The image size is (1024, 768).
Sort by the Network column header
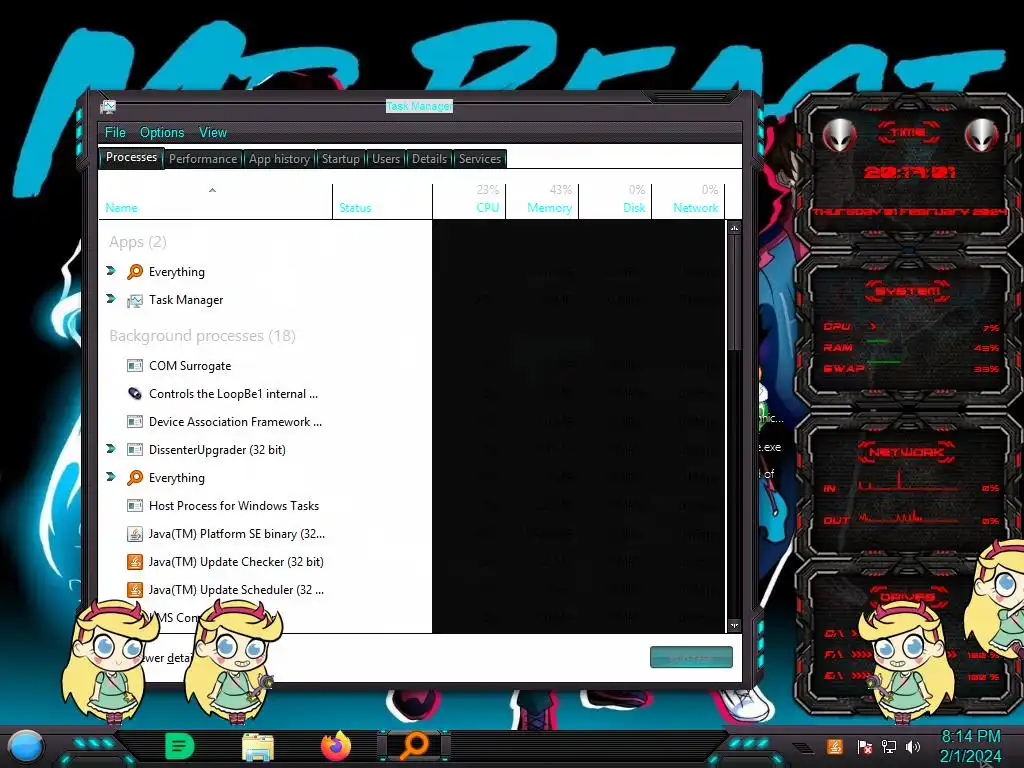pyautogui.click(x=688, y=201)
